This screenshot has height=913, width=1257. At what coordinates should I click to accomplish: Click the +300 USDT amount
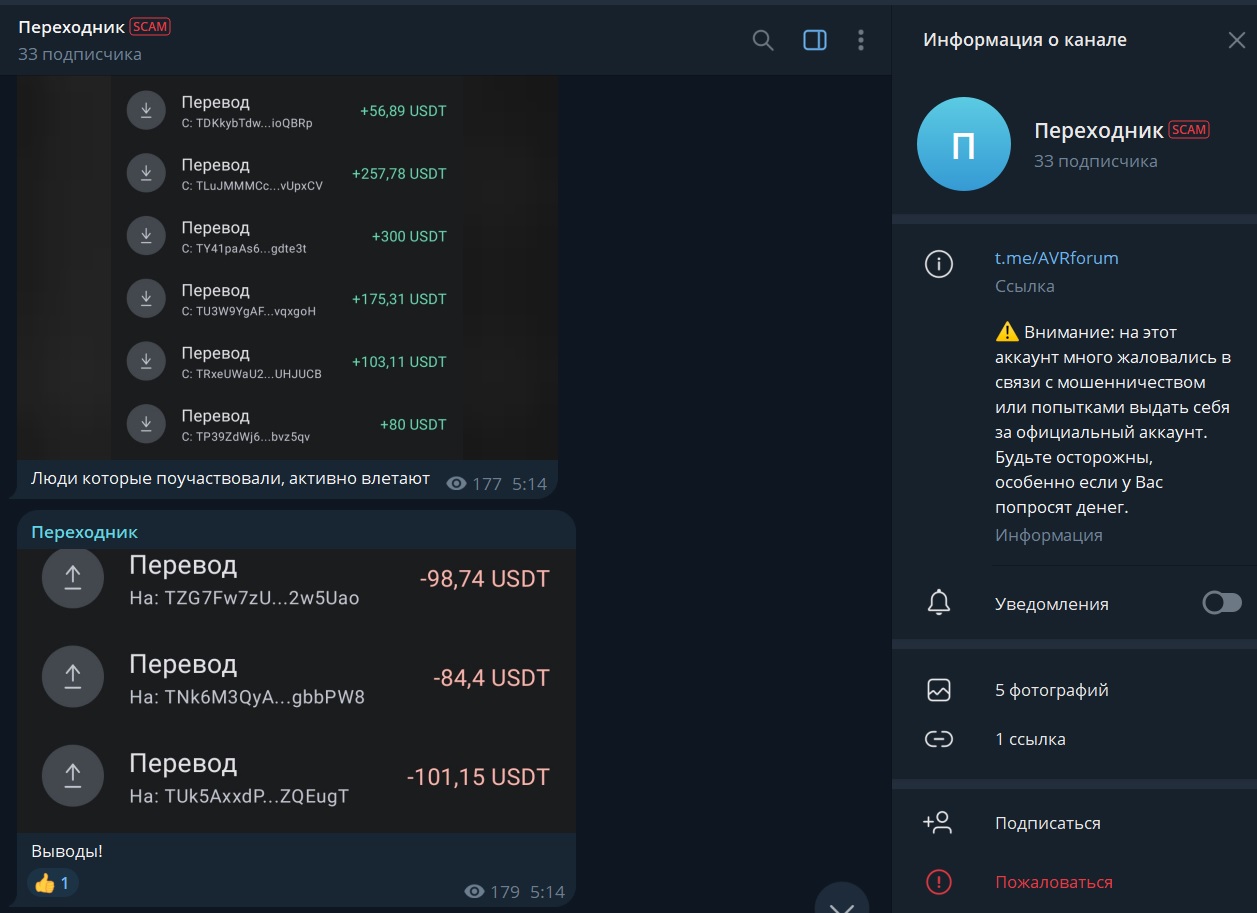tap(409, 237)
